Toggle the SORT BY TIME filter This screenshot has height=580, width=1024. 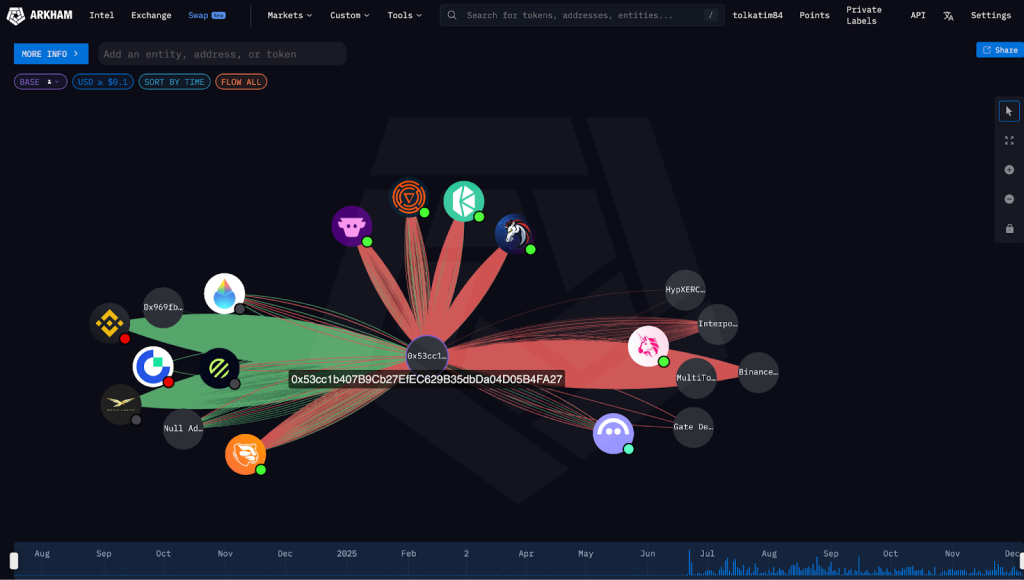(x=174, y=82)
